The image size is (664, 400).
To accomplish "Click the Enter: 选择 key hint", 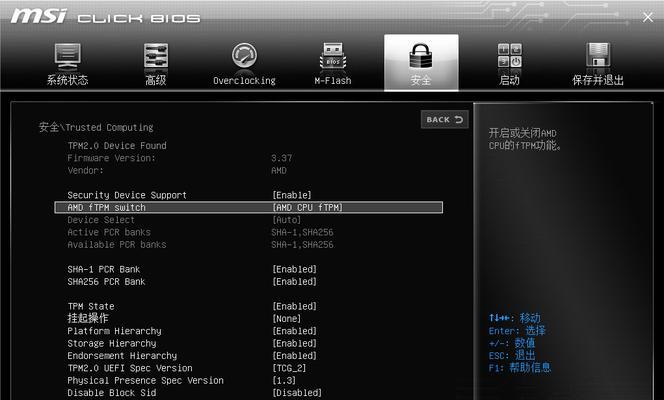I will pos(517,331).
